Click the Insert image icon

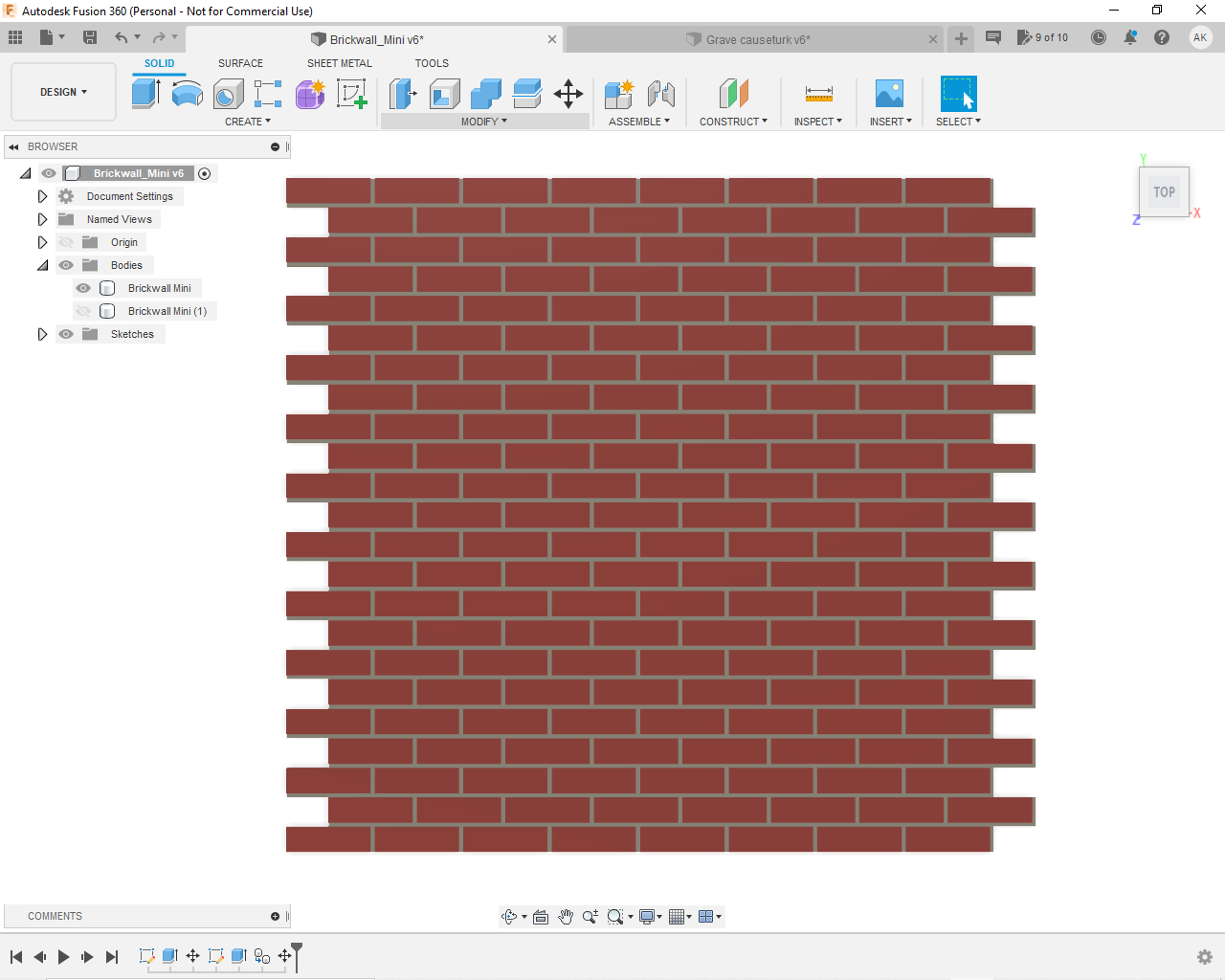pos(890,94)
